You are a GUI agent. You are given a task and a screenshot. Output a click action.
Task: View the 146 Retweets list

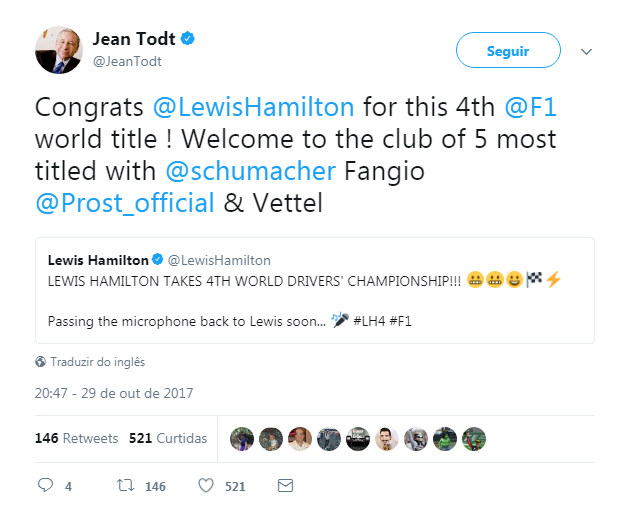76,438
